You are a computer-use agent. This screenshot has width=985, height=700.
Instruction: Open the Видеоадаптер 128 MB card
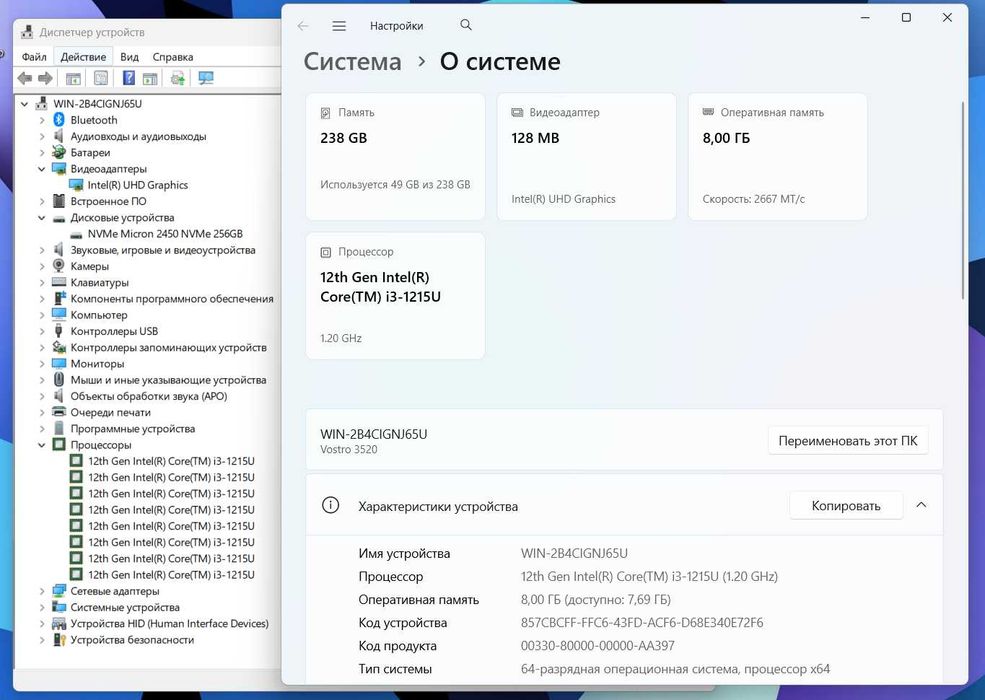(586, 156)
